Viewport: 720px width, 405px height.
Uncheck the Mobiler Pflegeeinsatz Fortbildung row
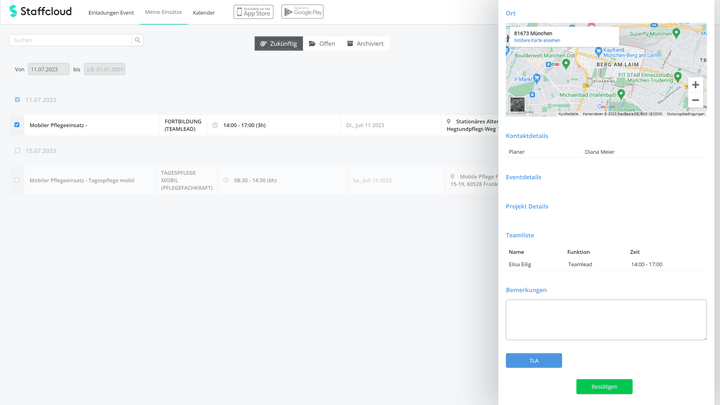click(17, 125)
